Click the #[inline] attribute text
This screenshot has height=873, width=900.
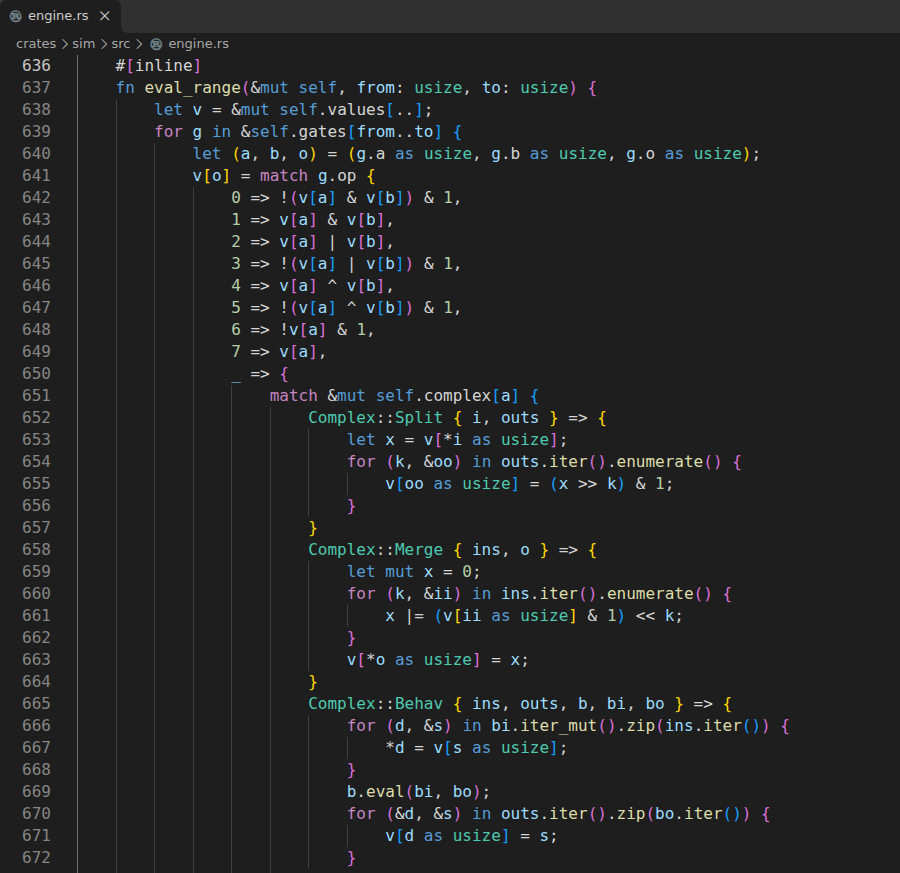(158, 65)
